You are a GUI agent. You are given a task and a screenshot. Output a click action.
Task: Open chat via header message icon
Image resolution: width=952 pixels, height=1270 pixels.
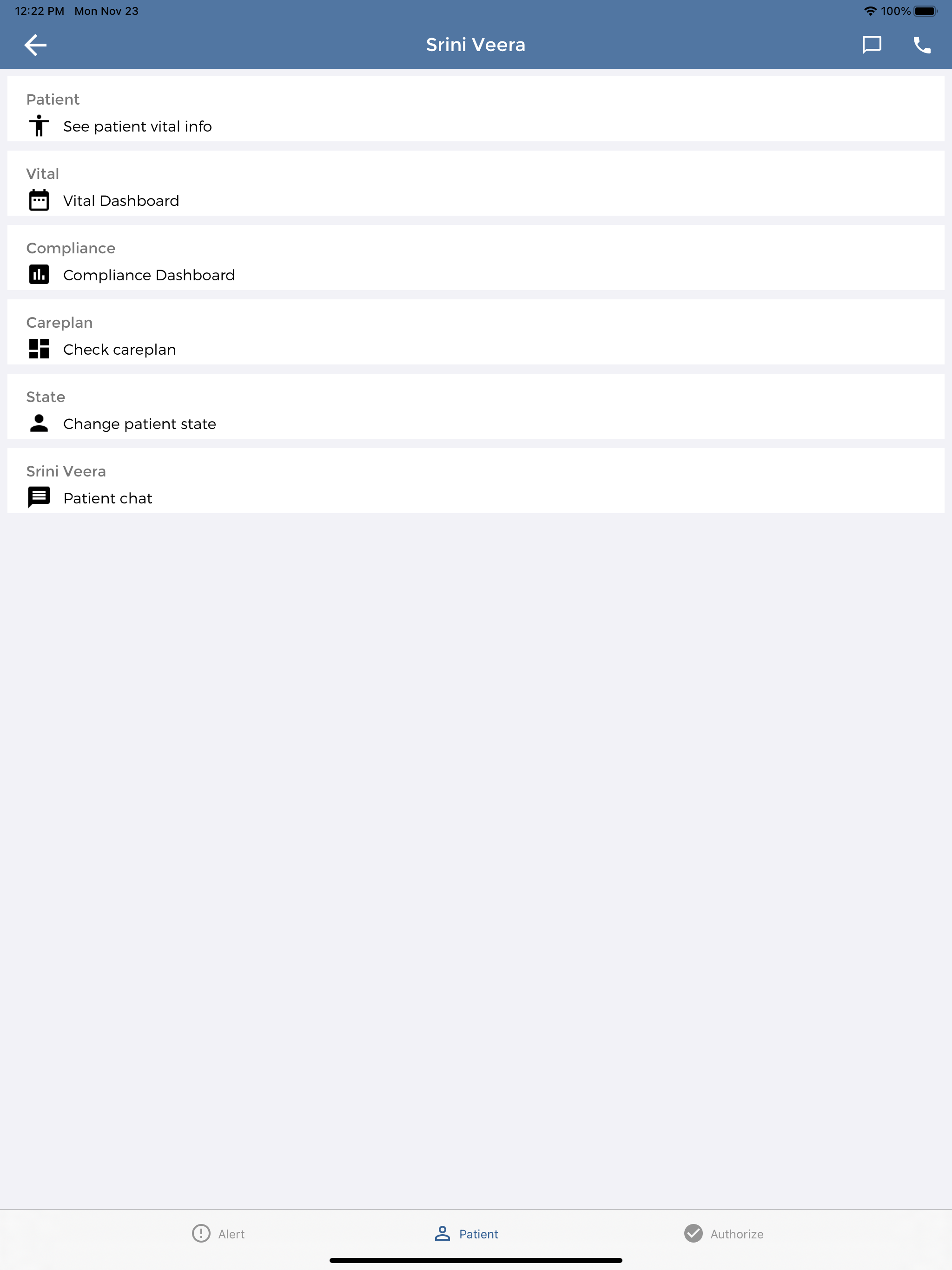pos(872,45)
